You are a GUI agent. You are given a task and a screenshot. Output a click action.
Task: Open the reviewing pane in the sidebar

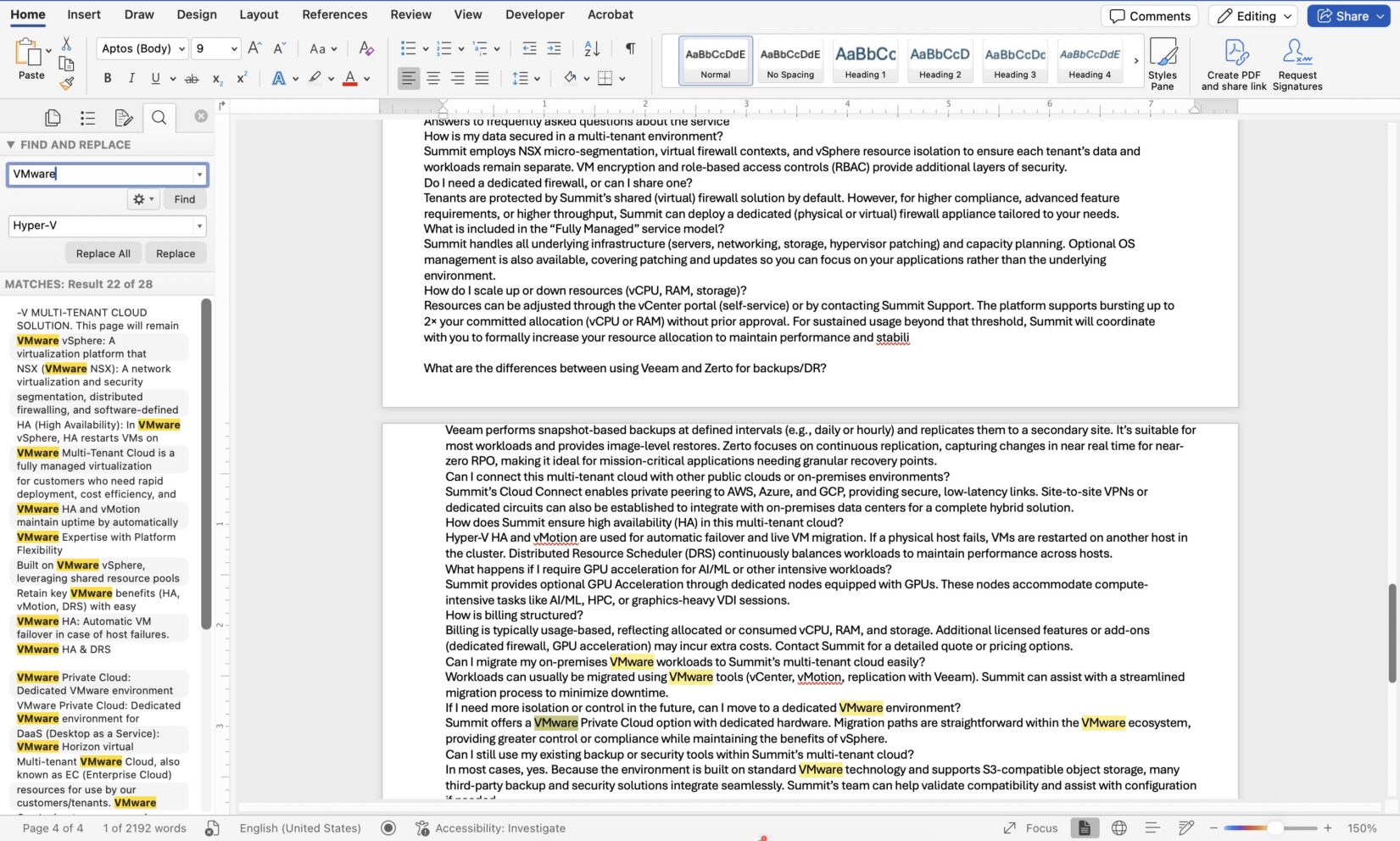coord(123,118)
